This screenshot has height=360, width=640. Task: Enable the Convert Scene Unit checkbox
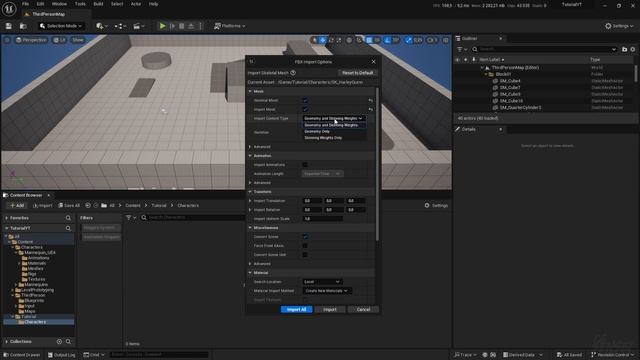305,255
